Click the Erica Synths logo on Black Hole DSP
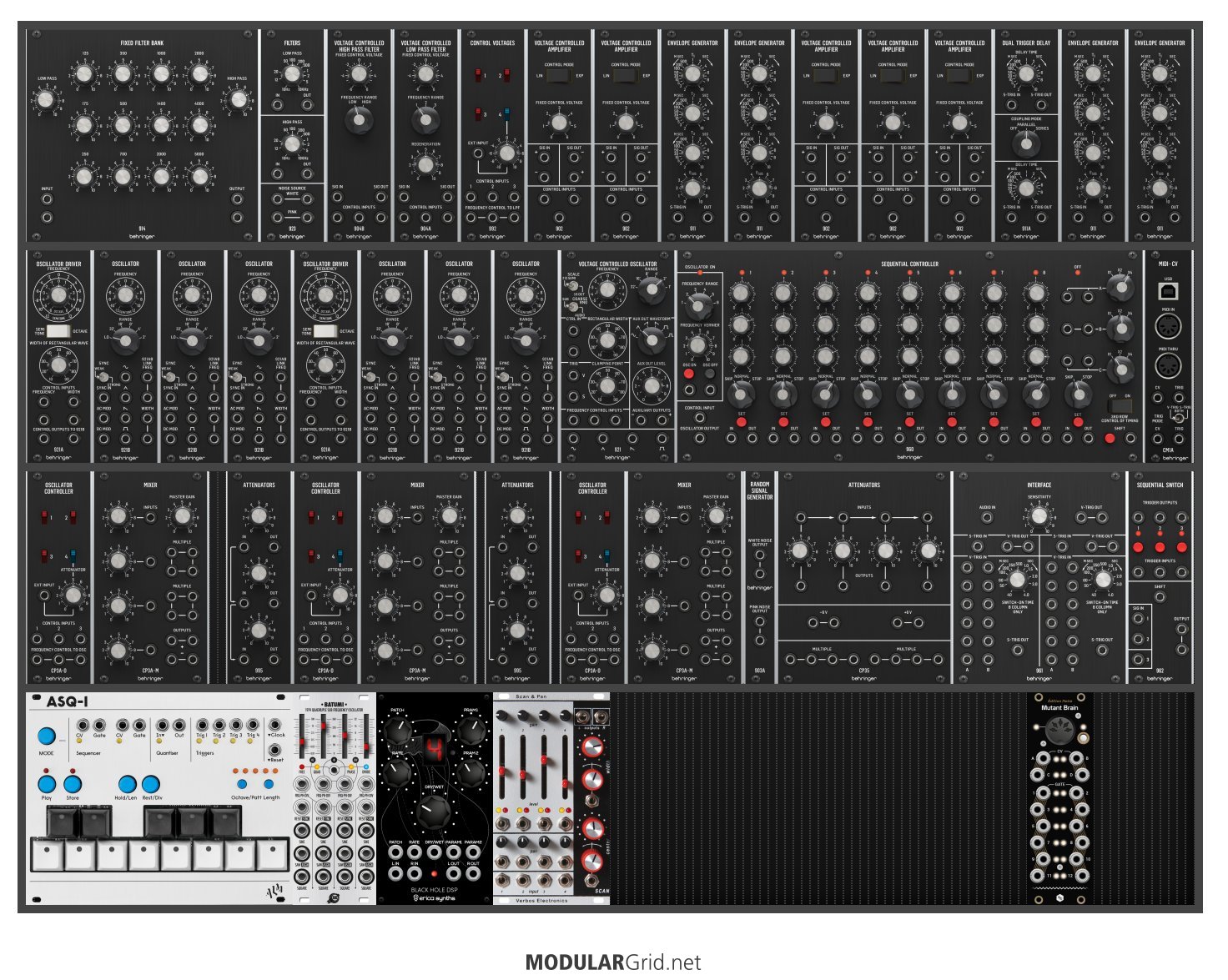 coord(433,897)
